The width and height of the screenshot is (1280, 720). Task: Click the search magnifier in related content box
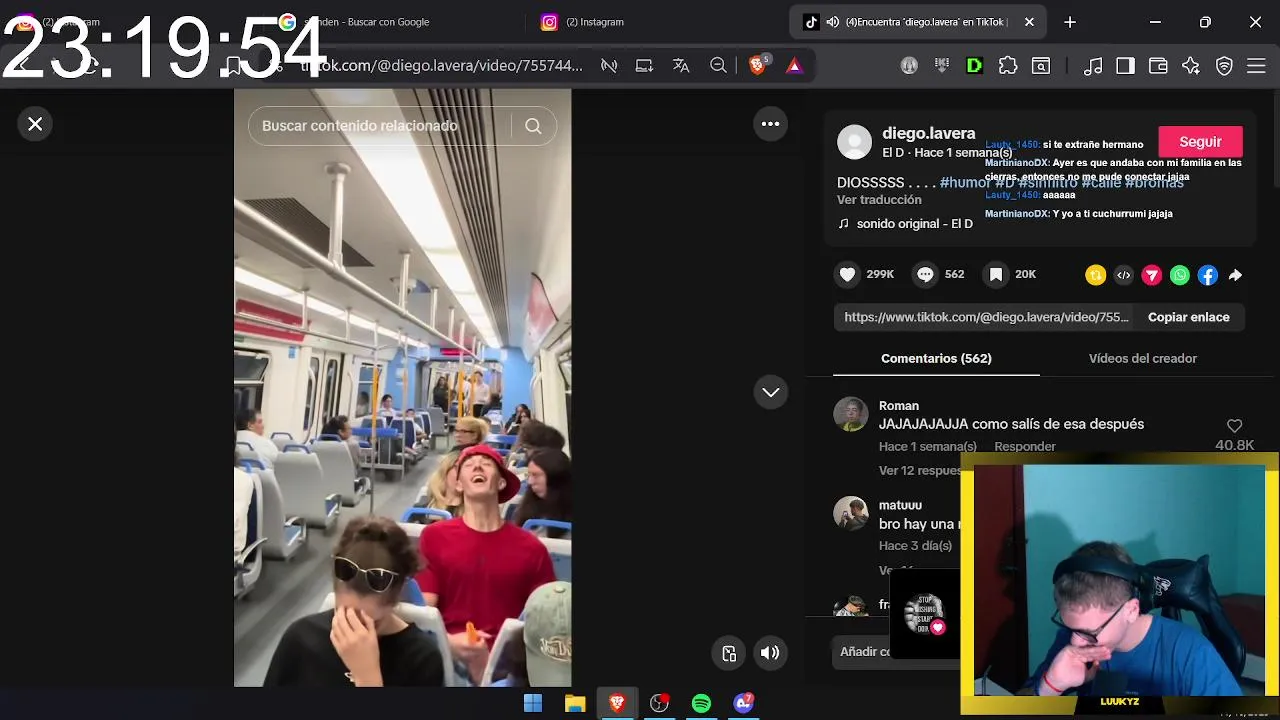point(533,126)
